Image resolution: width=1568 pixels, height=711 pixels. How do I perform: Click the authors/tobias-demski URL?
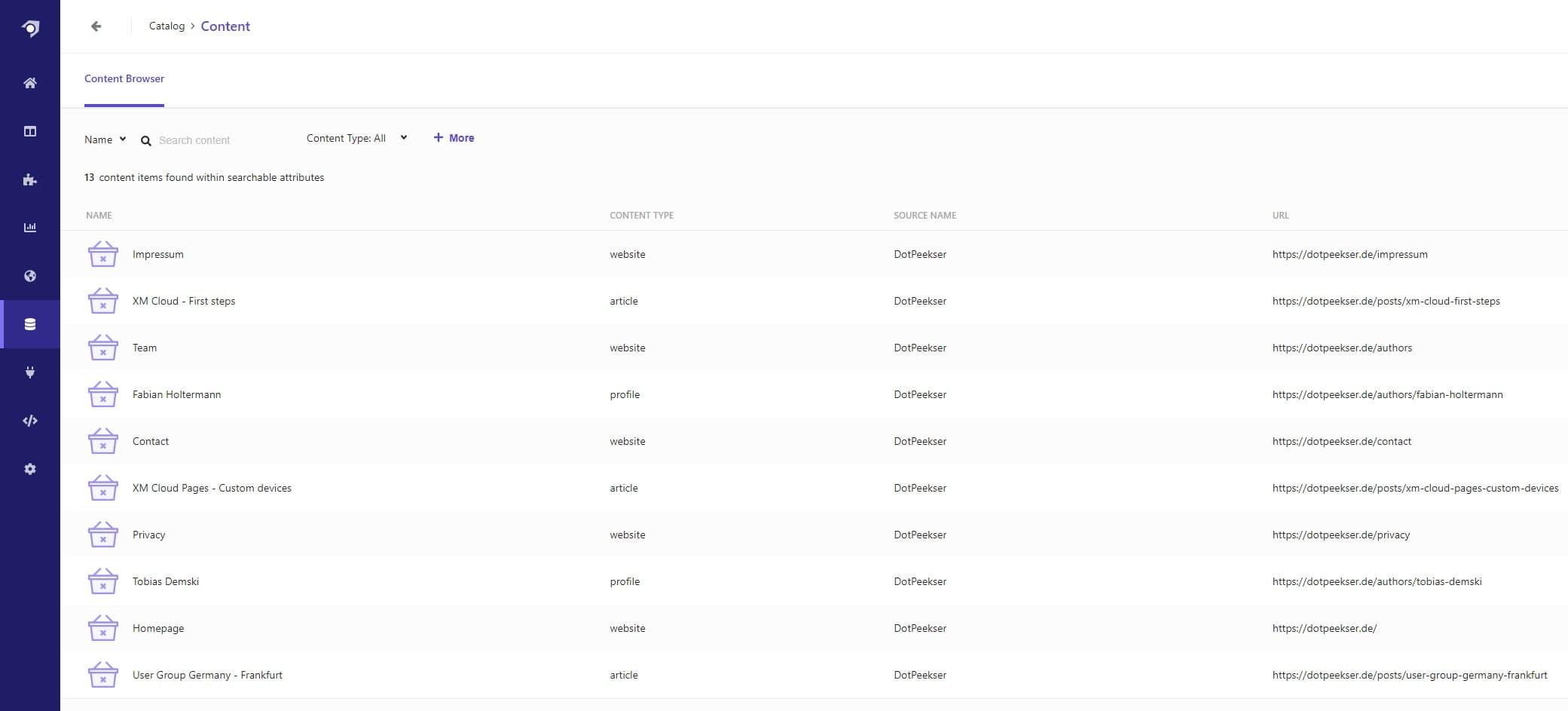(1377, 581)
